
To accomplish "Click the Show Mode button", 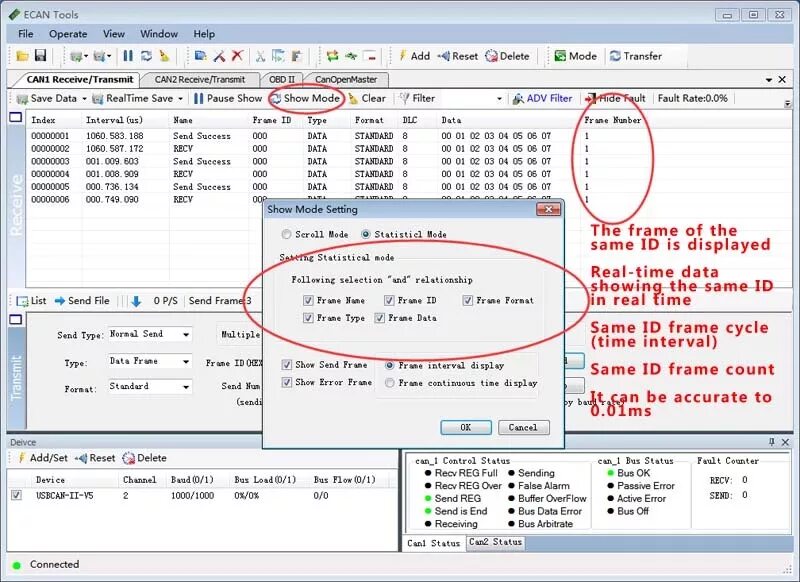I will pos(306,98).
